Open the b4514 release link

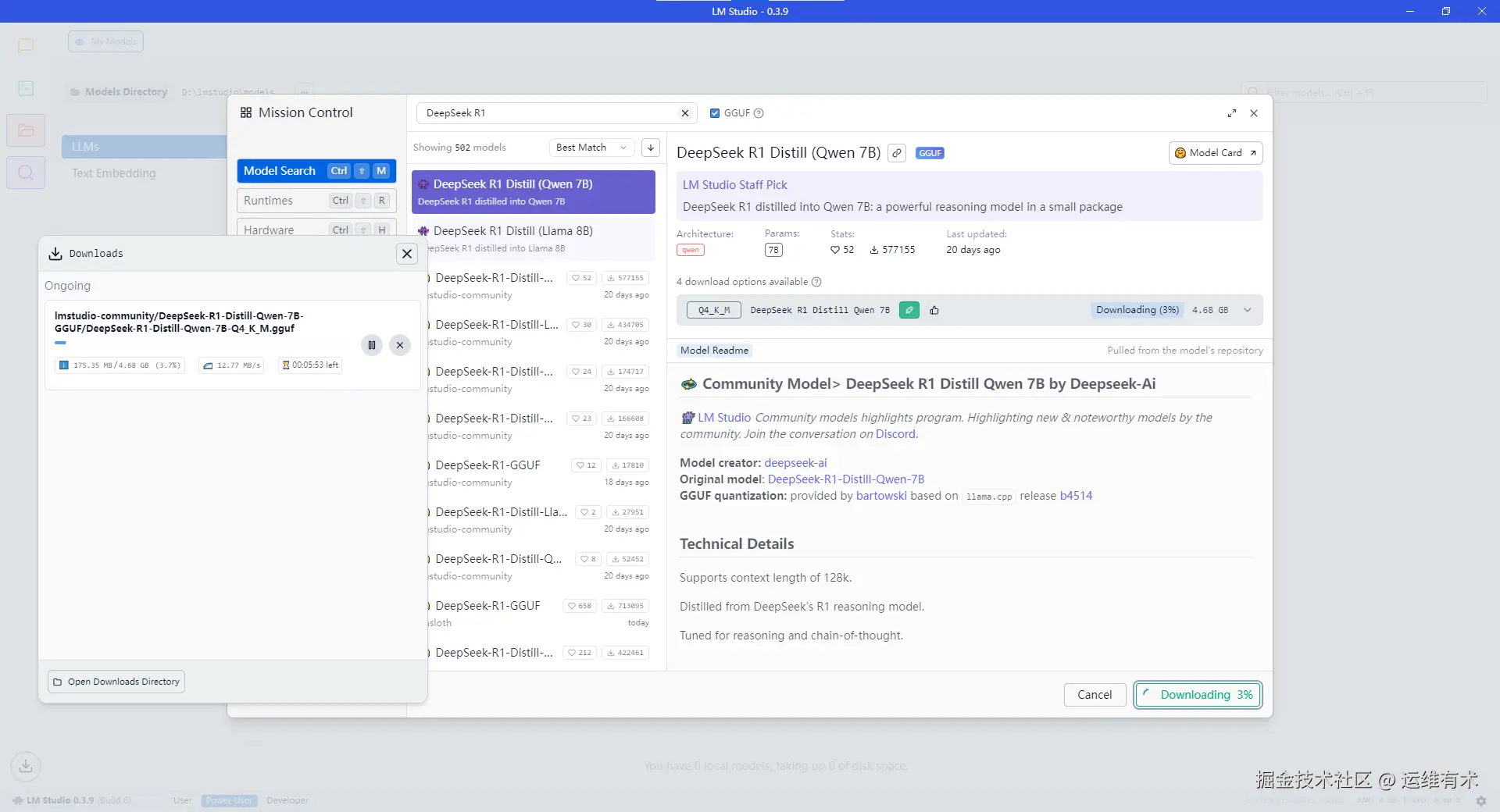1076,496
